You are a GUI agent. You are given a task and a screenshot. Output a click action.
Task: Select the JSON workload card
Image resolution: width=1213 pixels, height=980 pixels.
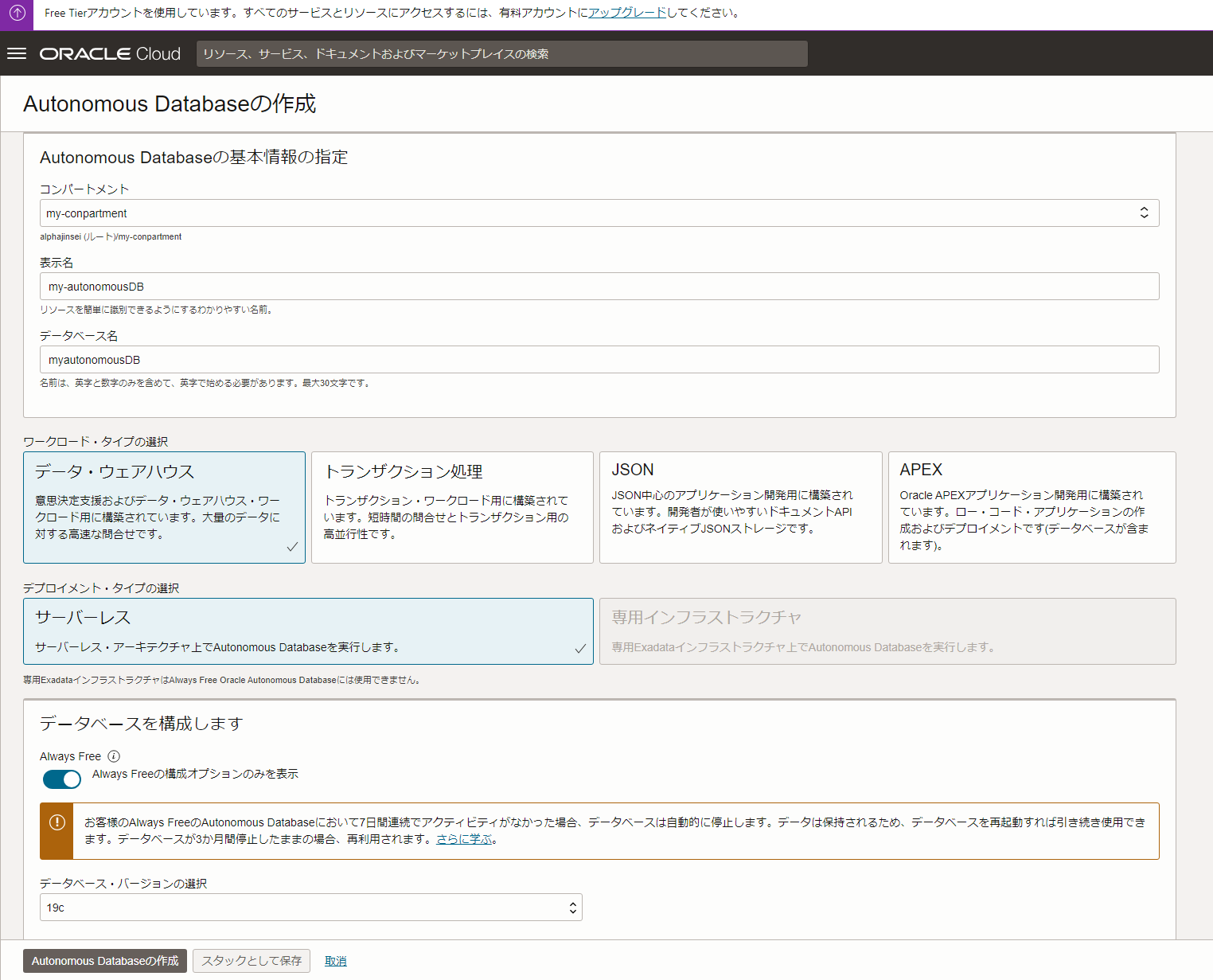[x=741, y=508]
